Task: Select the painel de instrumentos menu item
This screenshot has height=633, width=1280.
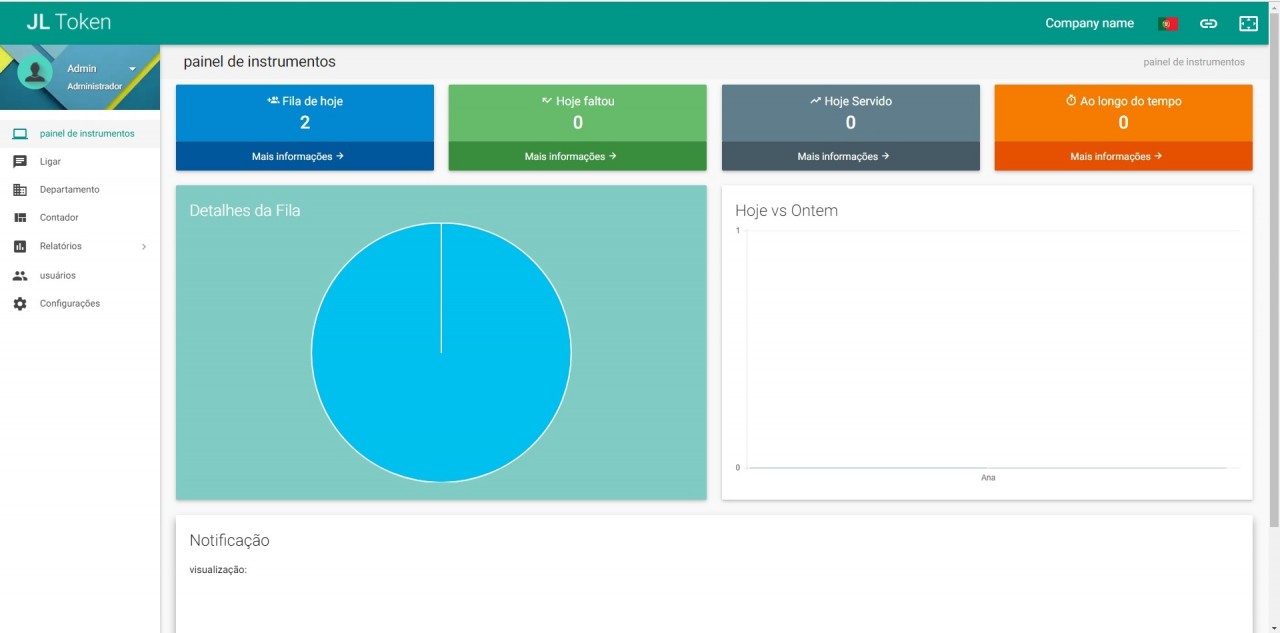Action: (x=88, y=132)
